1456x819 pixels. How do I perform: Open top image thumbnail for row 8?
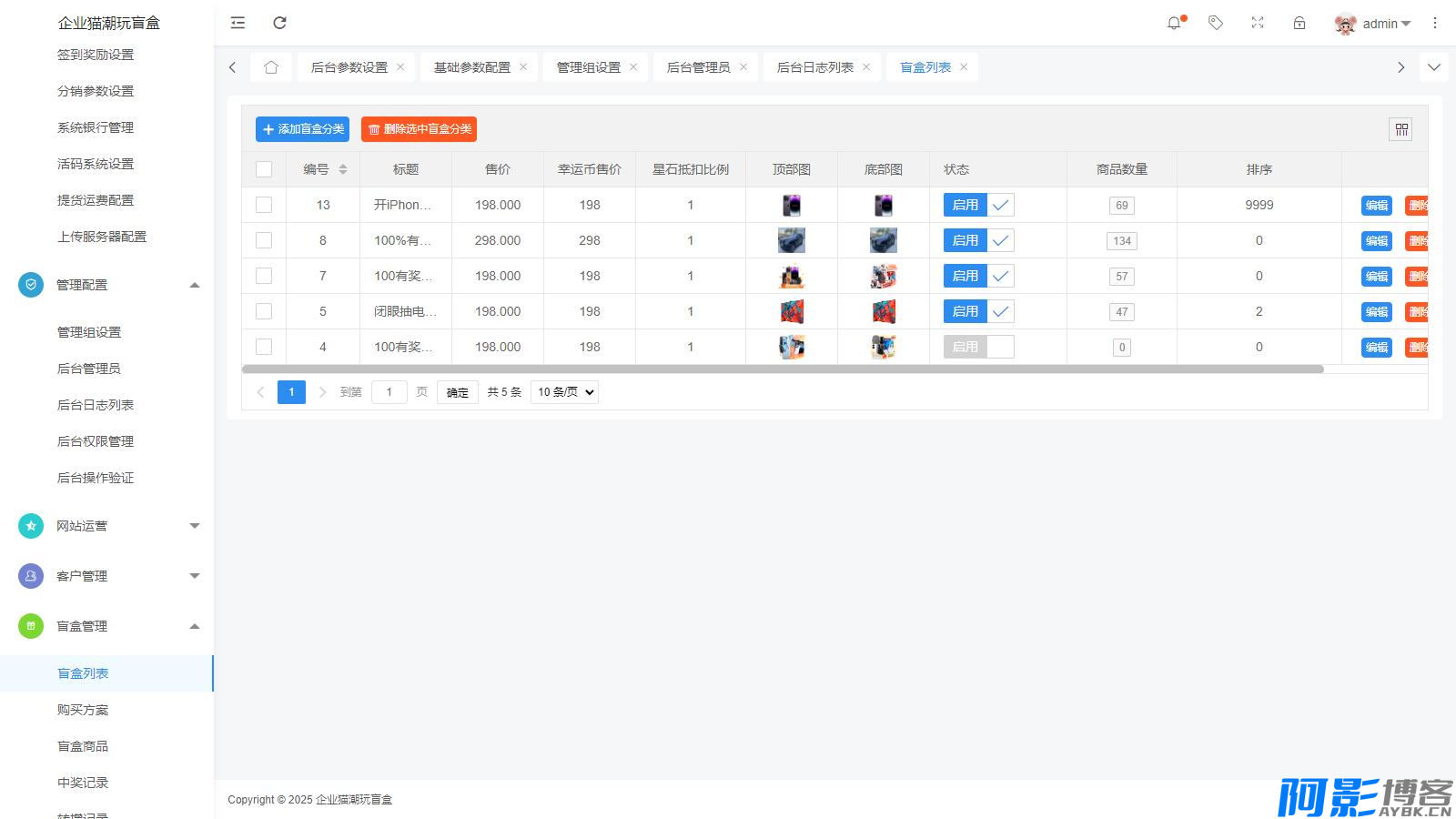click(x=792, y=240)
